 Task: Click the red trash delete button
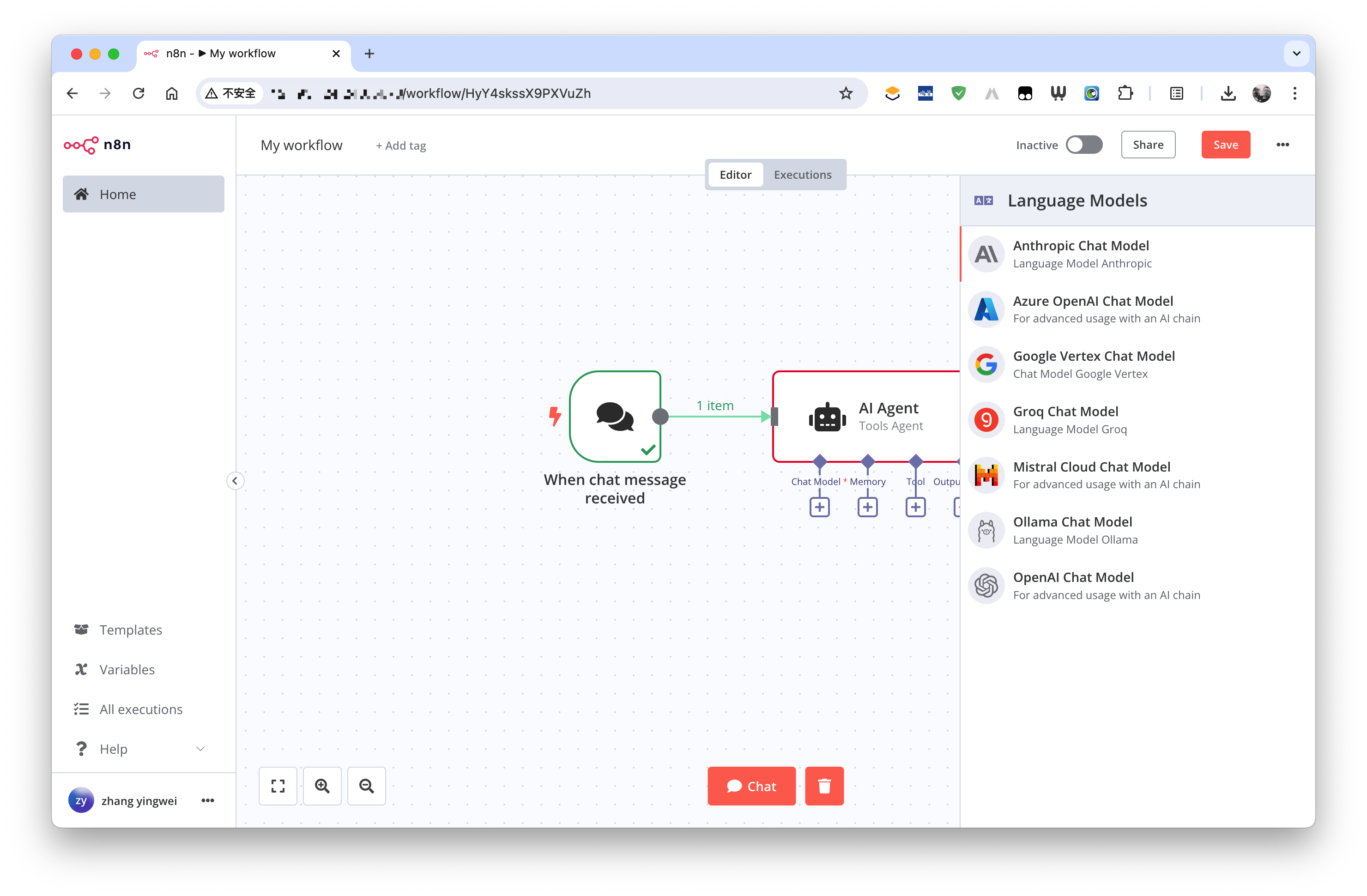pos(824,786)
